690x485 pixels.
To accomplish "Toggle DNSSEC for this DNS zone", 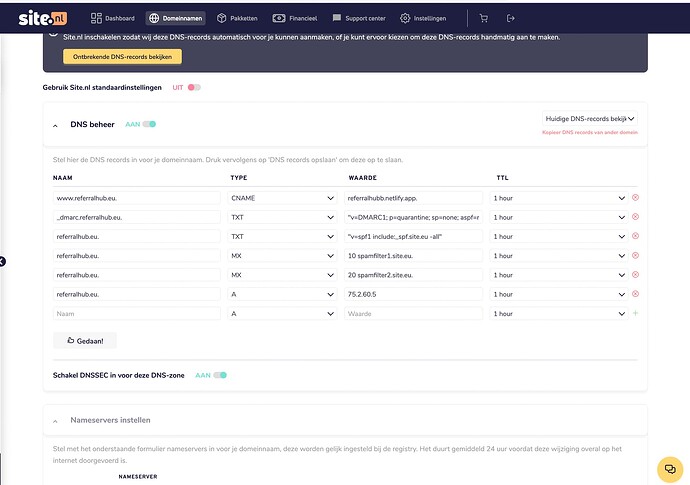I will click(x=220, y=375).
